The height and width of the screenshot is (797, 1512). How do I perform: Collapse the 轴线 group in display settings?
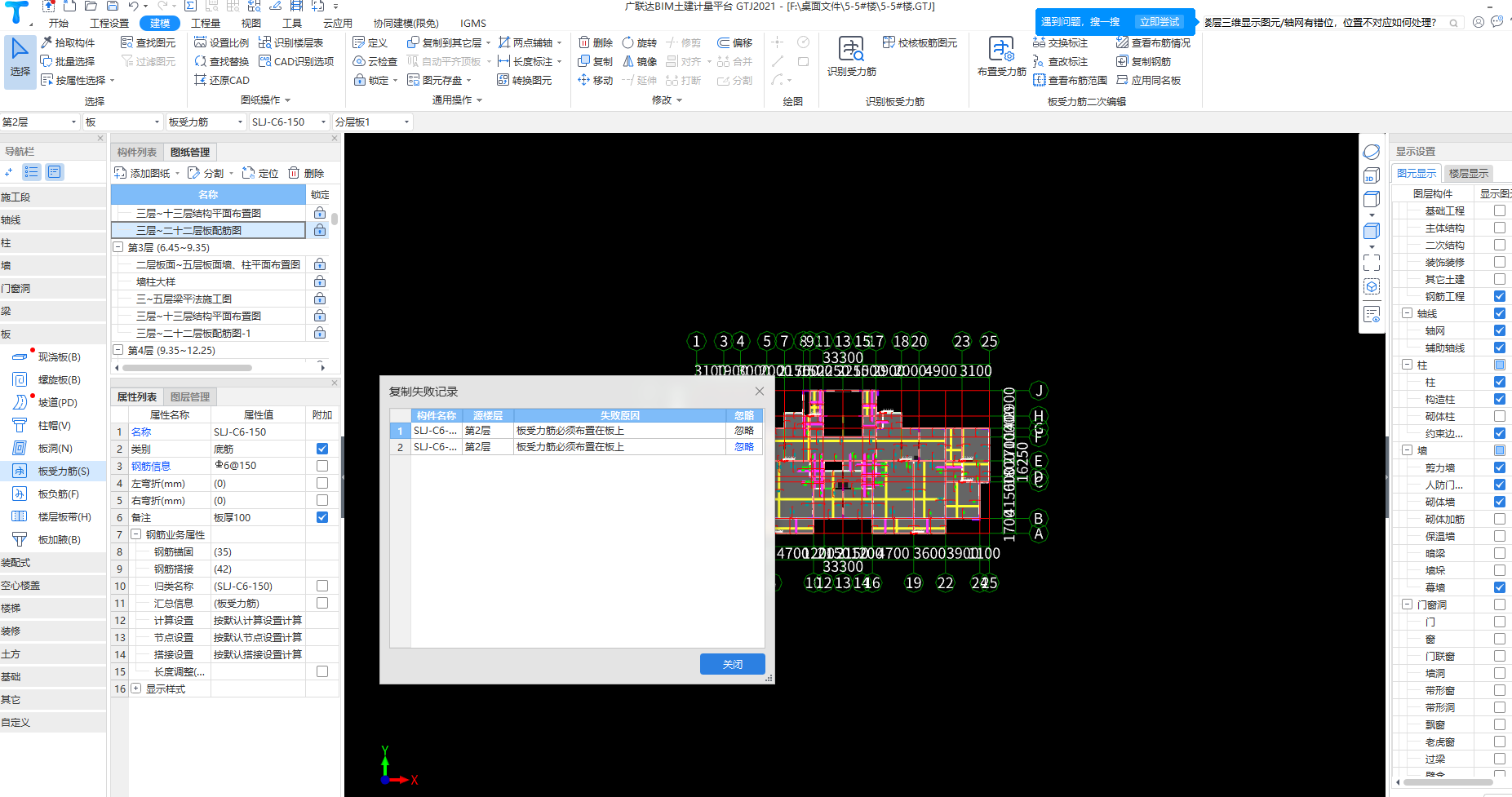(1408, 313)
